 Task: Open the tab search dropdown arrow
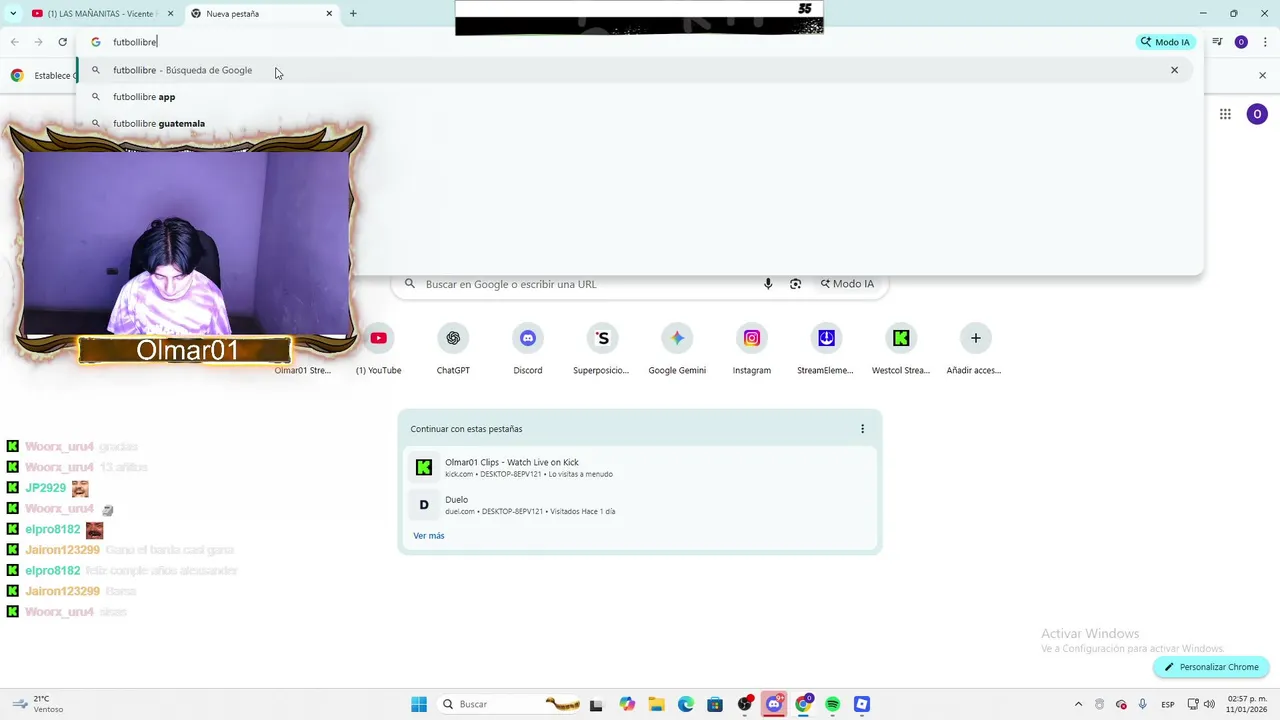[x=13, y=13]
